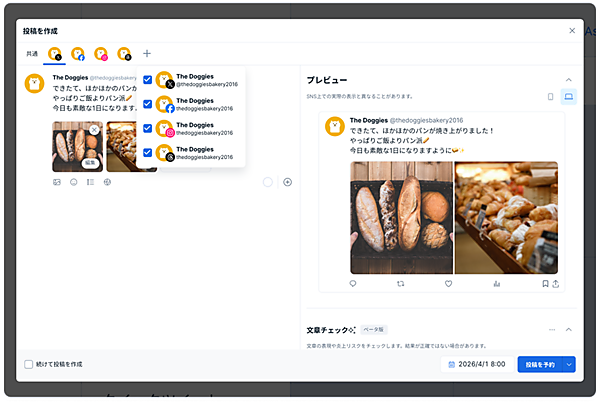The image size is (600, 402).
Task: Switch to the 共通 tab
Action: 32,54
